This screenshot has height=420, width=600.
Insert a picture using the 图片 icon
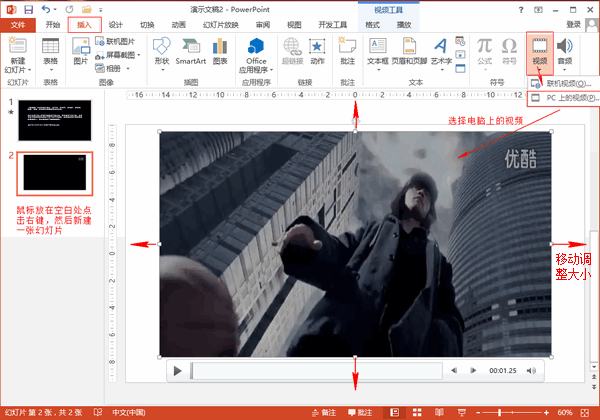[x=81, y=51]
